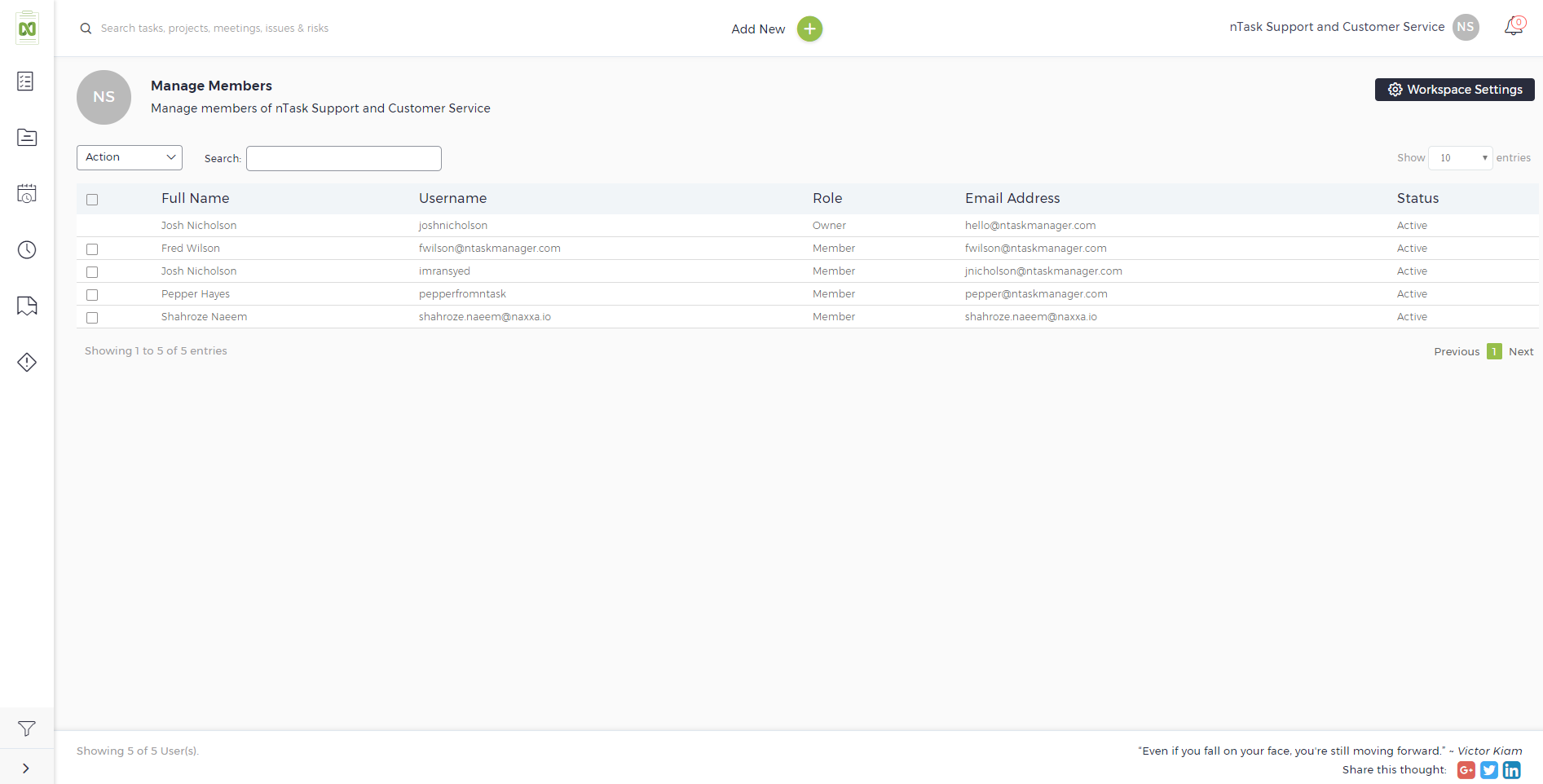1543x784 pixels.
Task: Check the Pepper Hayes row checkbox
Action: pos(92,295)
